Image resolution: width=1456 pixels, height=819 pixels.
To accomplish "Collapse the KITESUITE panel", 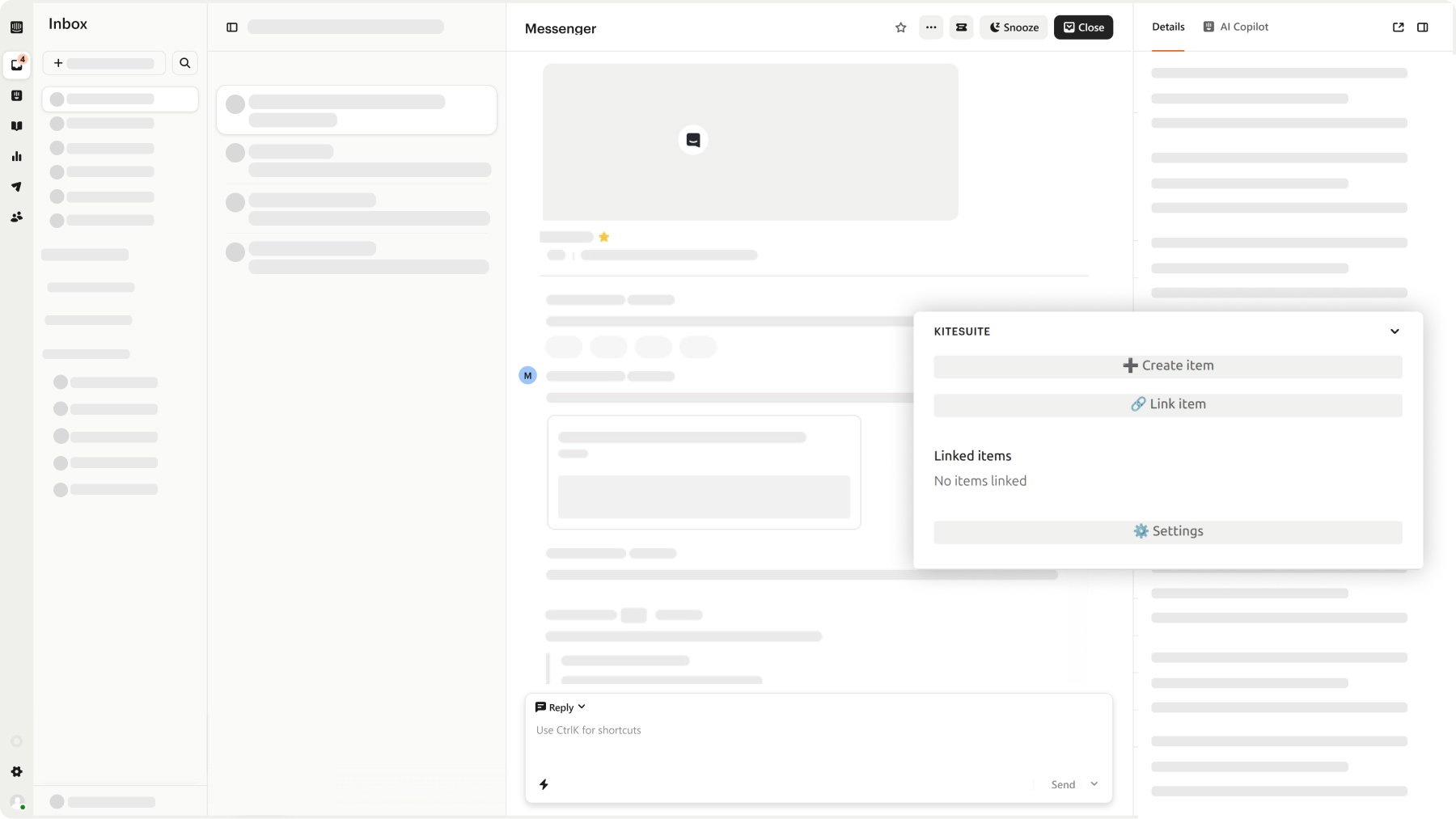I will point(1395,331).
